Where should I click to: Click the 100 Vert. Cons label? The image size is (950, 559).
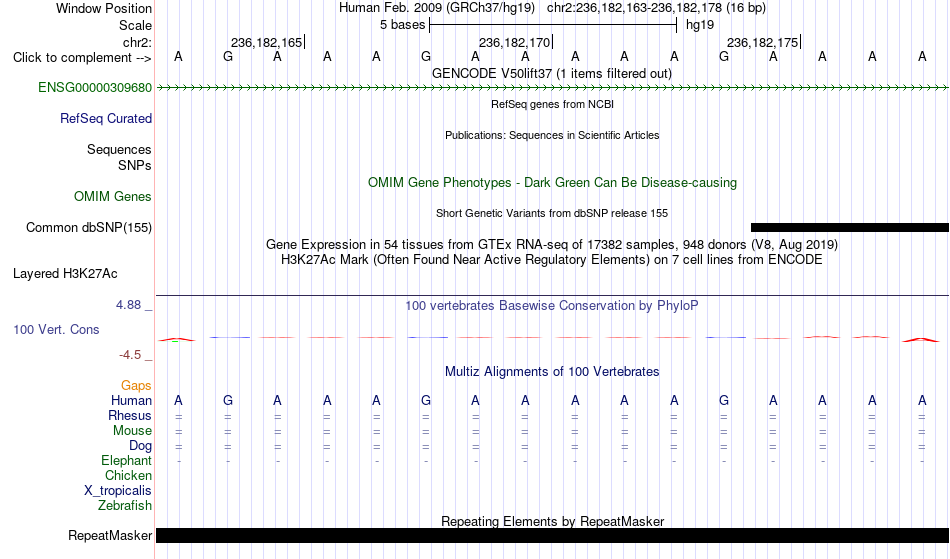56,329
